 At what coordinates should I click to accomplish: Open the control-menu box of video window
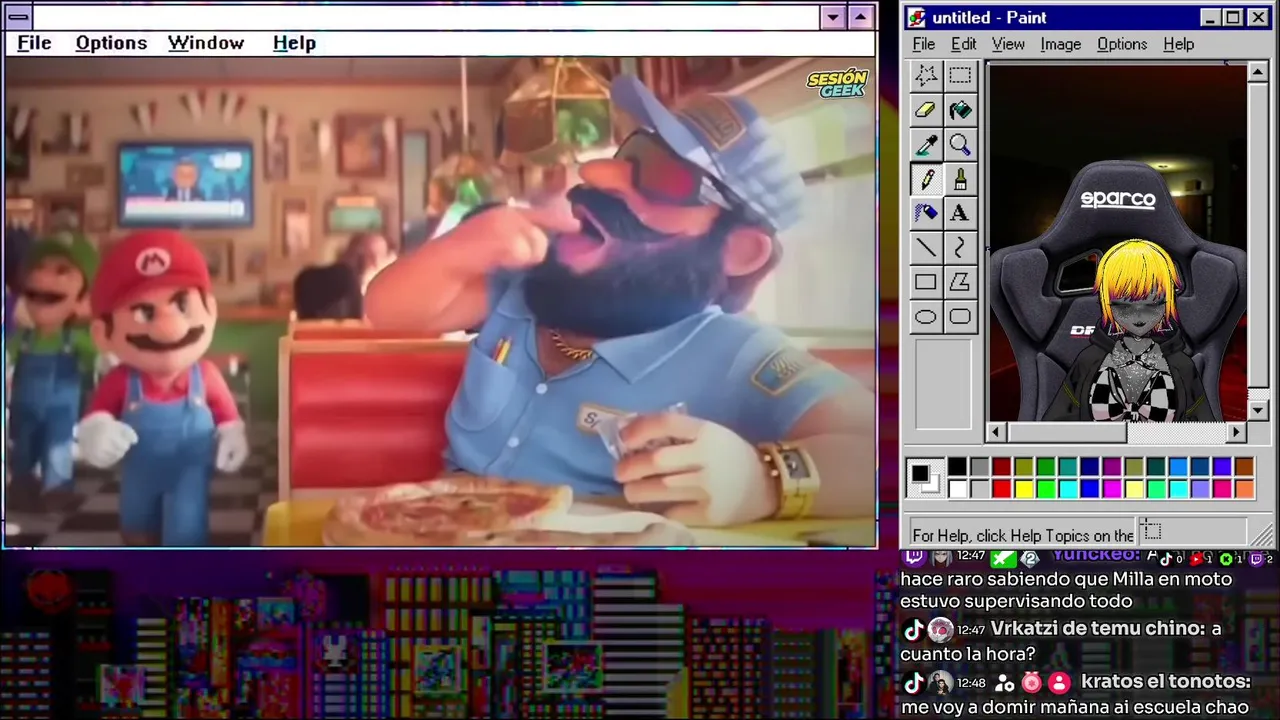[x=18, y=17]
